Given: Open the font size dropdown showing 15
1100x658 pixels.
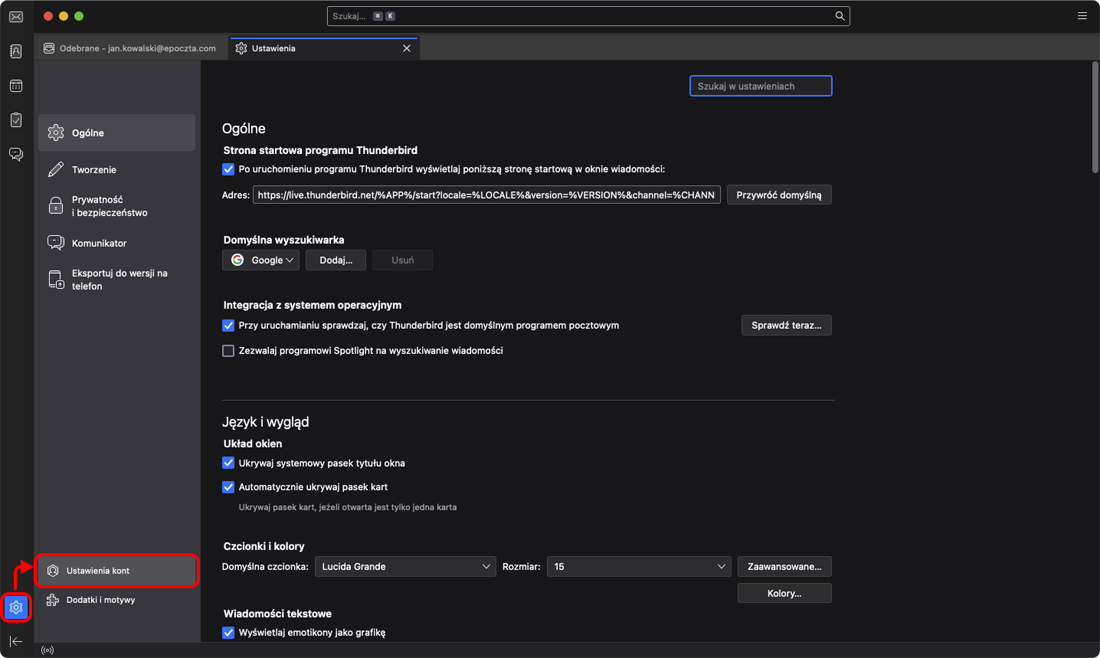Looking at the screenshot, I should click(638, 566).
